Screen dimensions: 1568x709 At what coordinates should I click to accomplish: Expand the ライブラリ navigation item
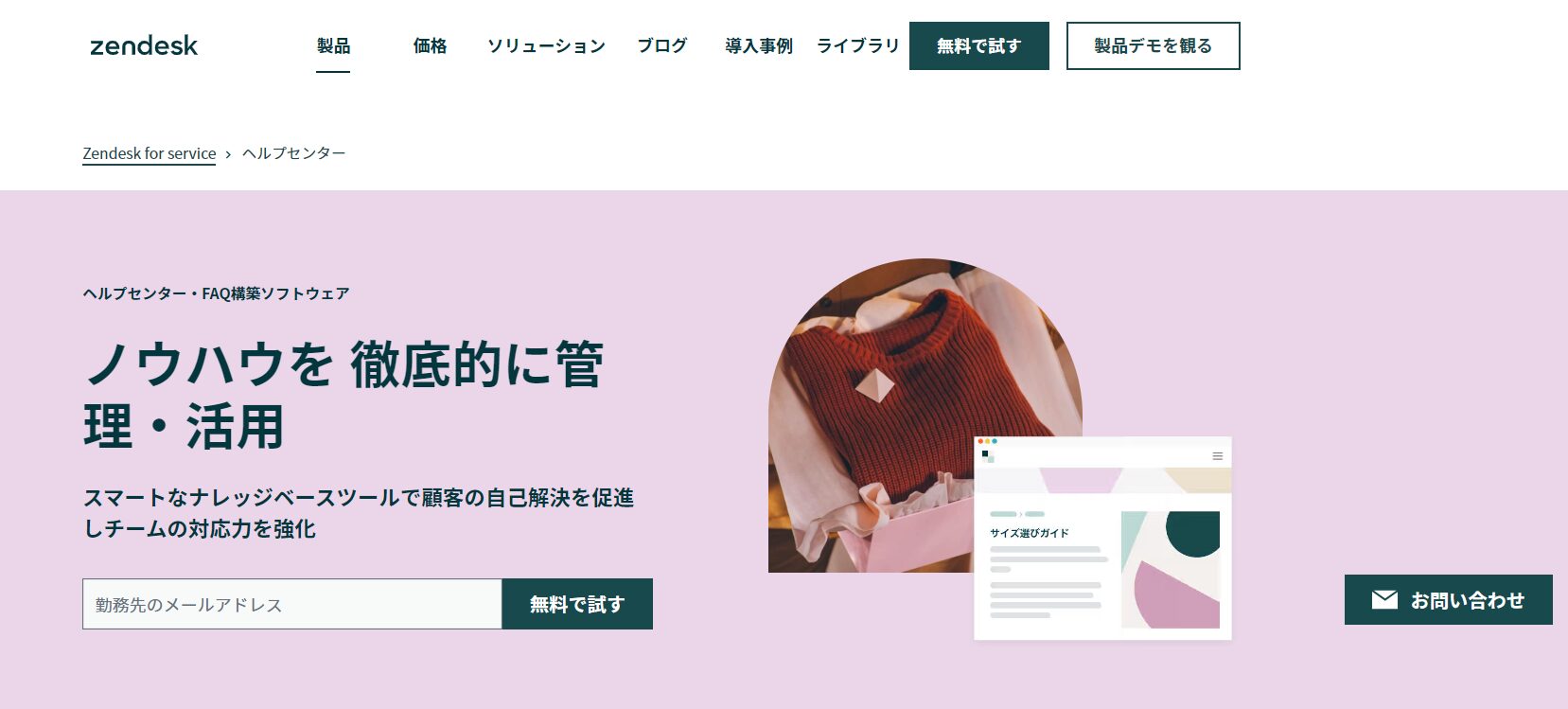click(x=857, y=45)
